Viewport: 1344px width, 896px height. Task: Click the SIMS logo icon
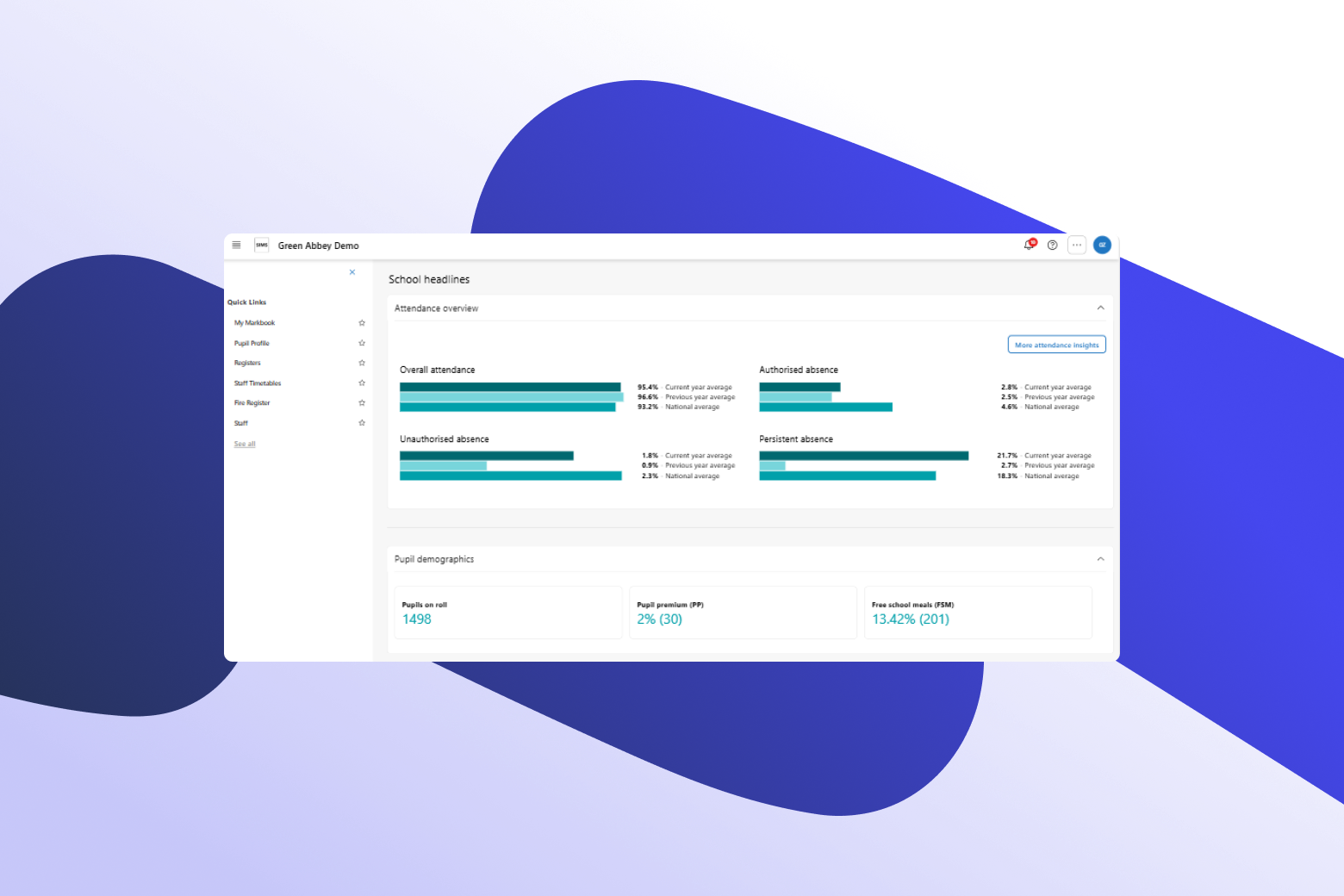(x=261, y=246)
